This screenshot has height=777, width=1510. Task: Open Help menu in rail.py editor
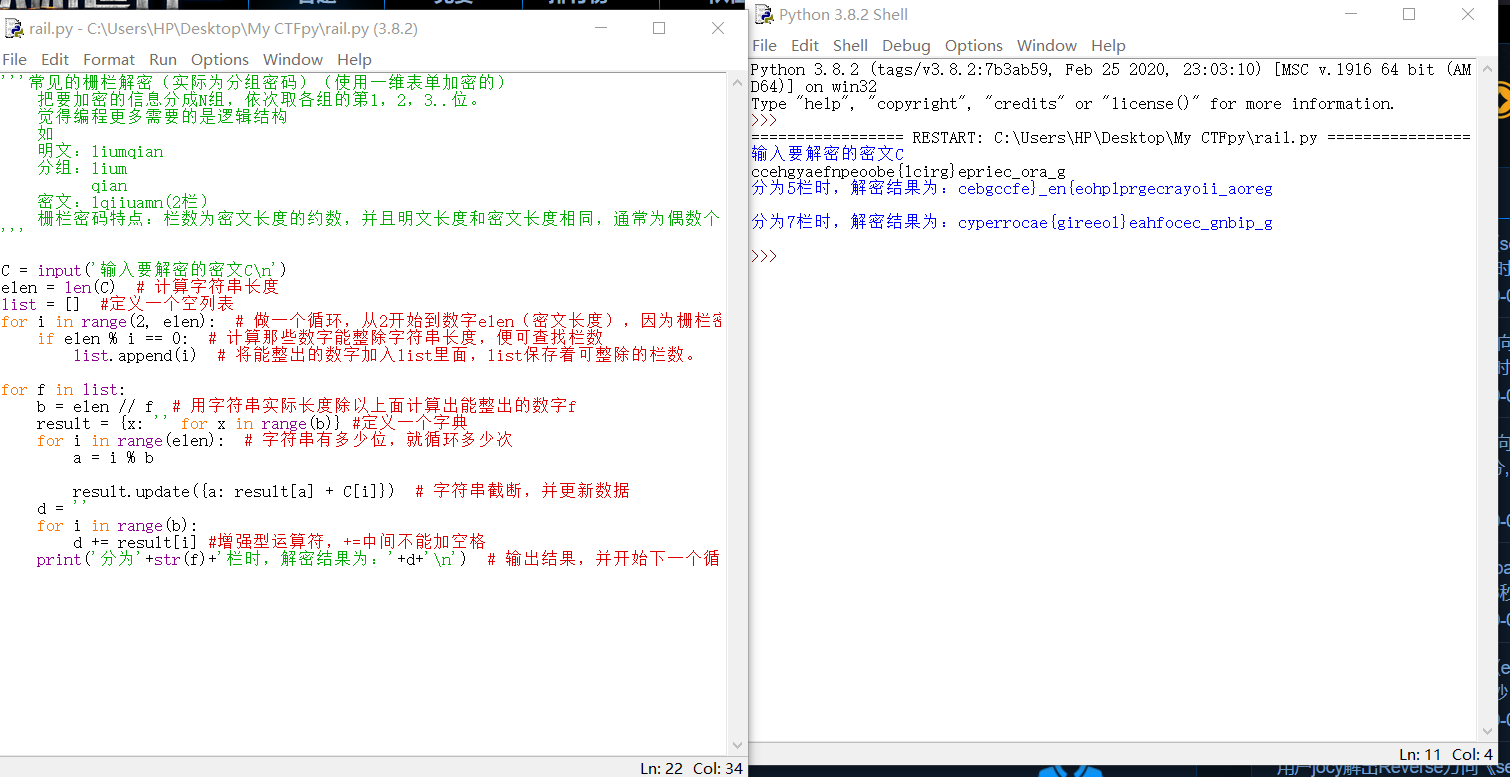[x=354, y=59]
